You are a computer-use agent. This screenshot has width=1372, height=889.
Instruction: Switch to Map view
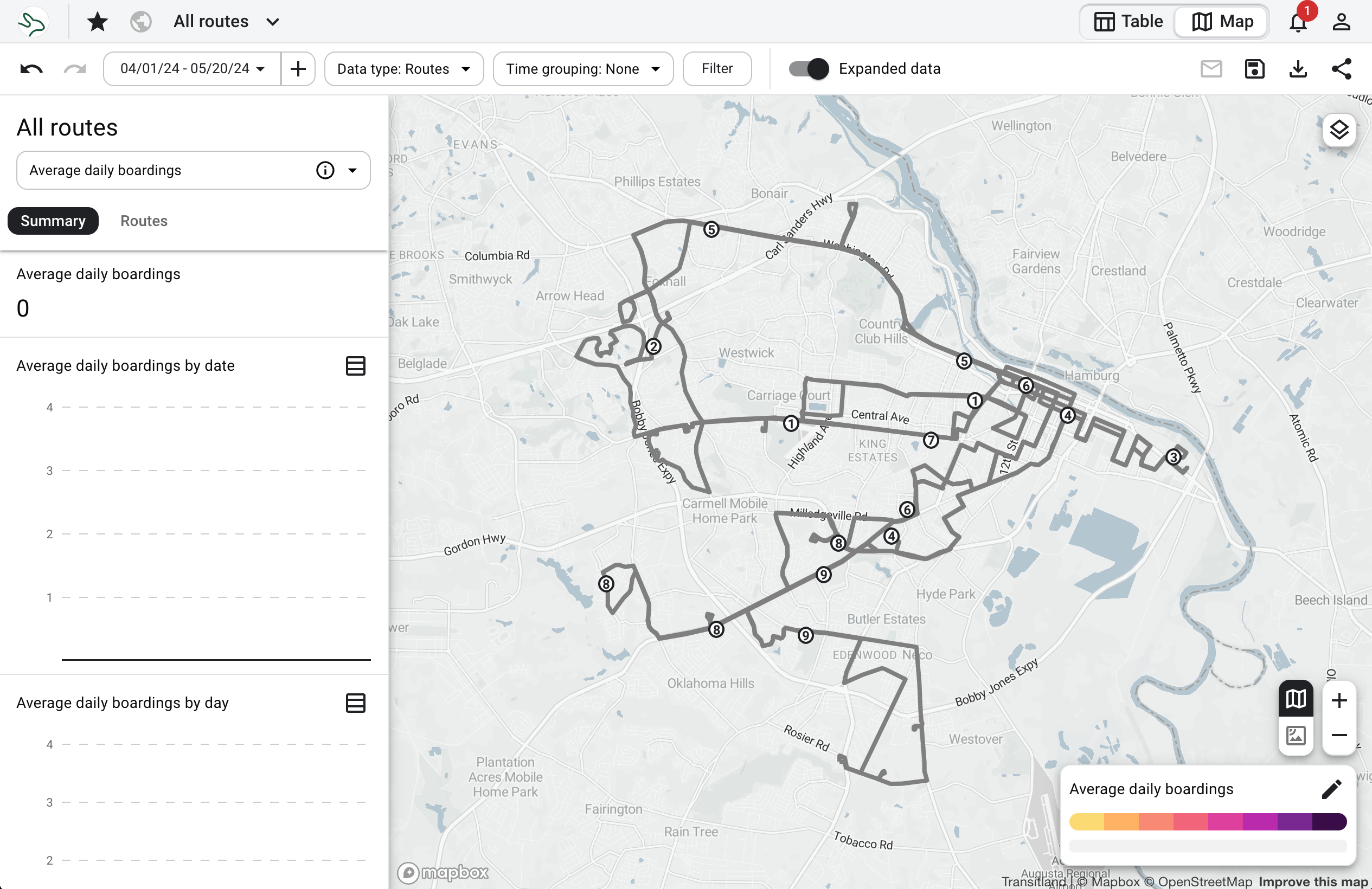(x=1221, y=22)
